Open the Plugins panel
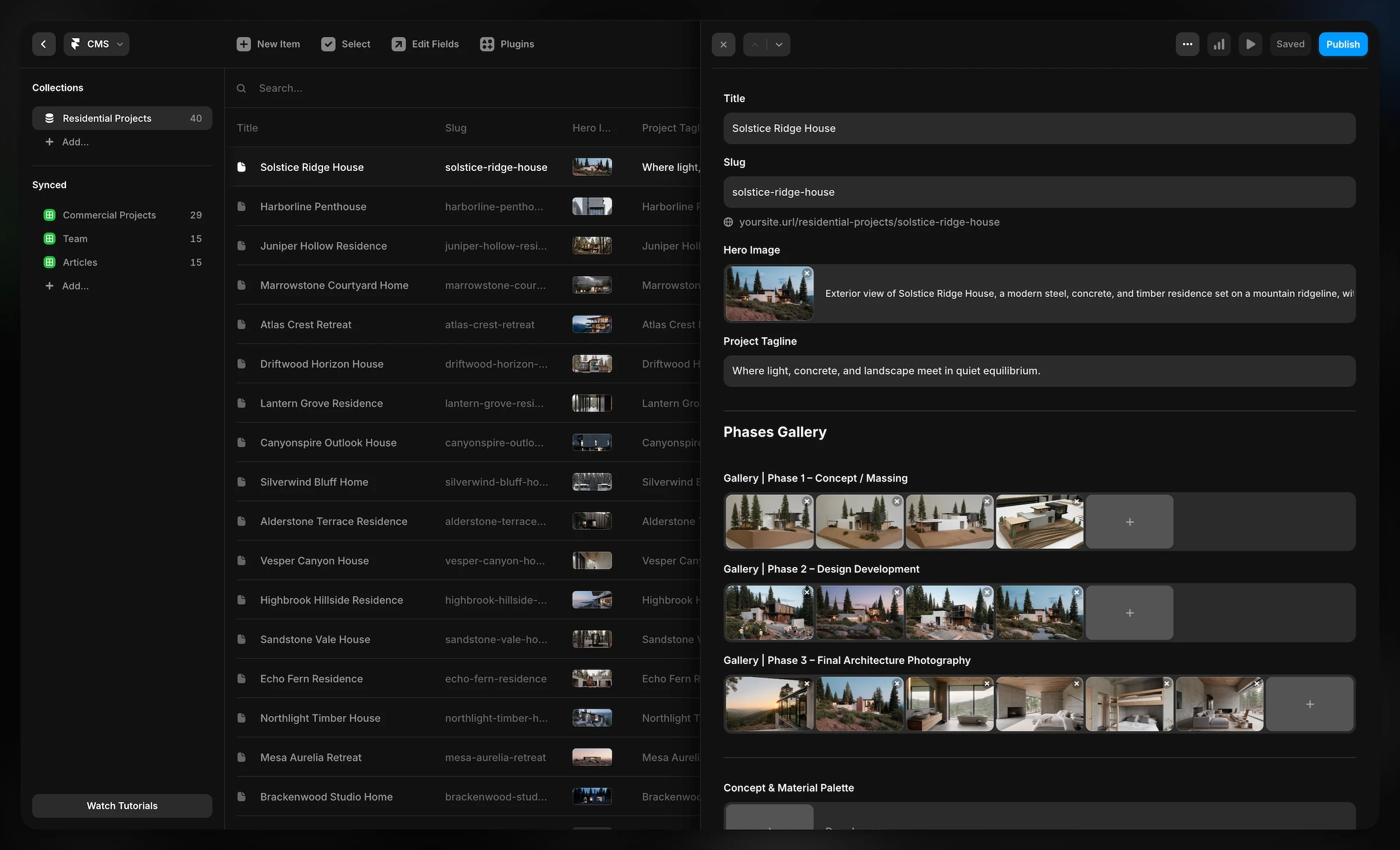 coord(506,44)
